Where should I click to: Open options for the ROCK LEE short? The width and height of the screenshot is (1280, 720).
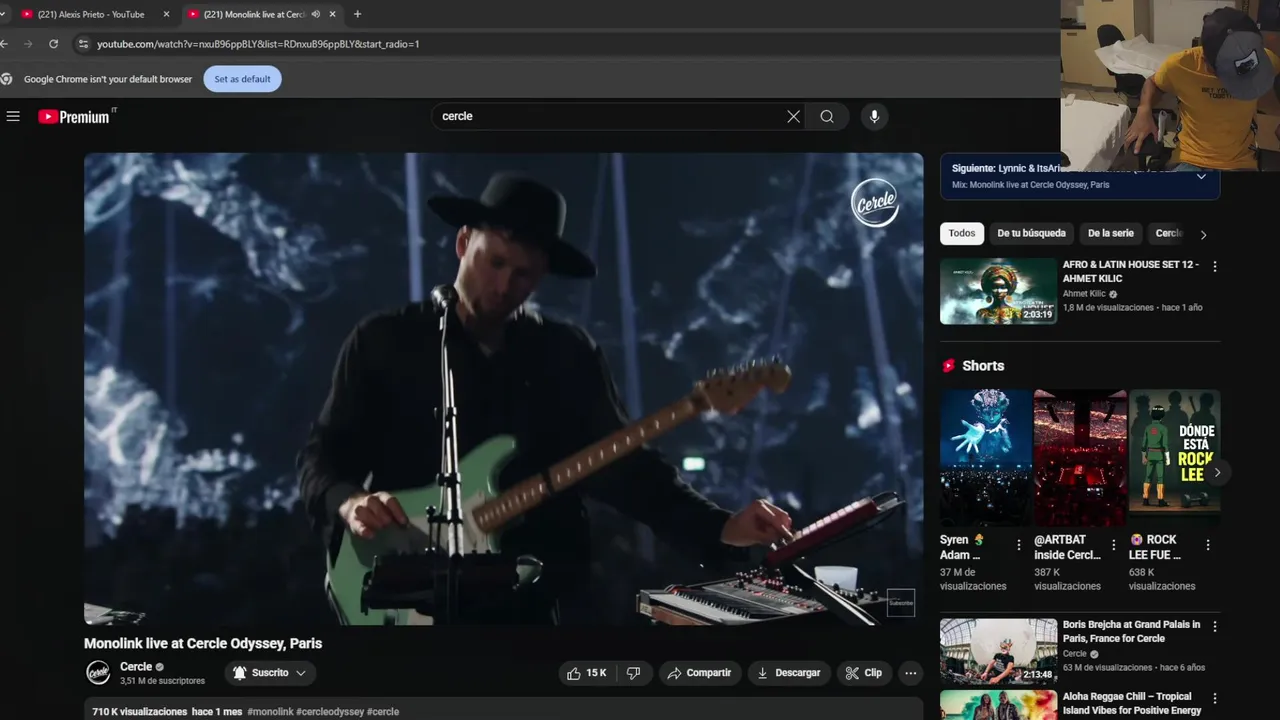[x=1208, y=545]
